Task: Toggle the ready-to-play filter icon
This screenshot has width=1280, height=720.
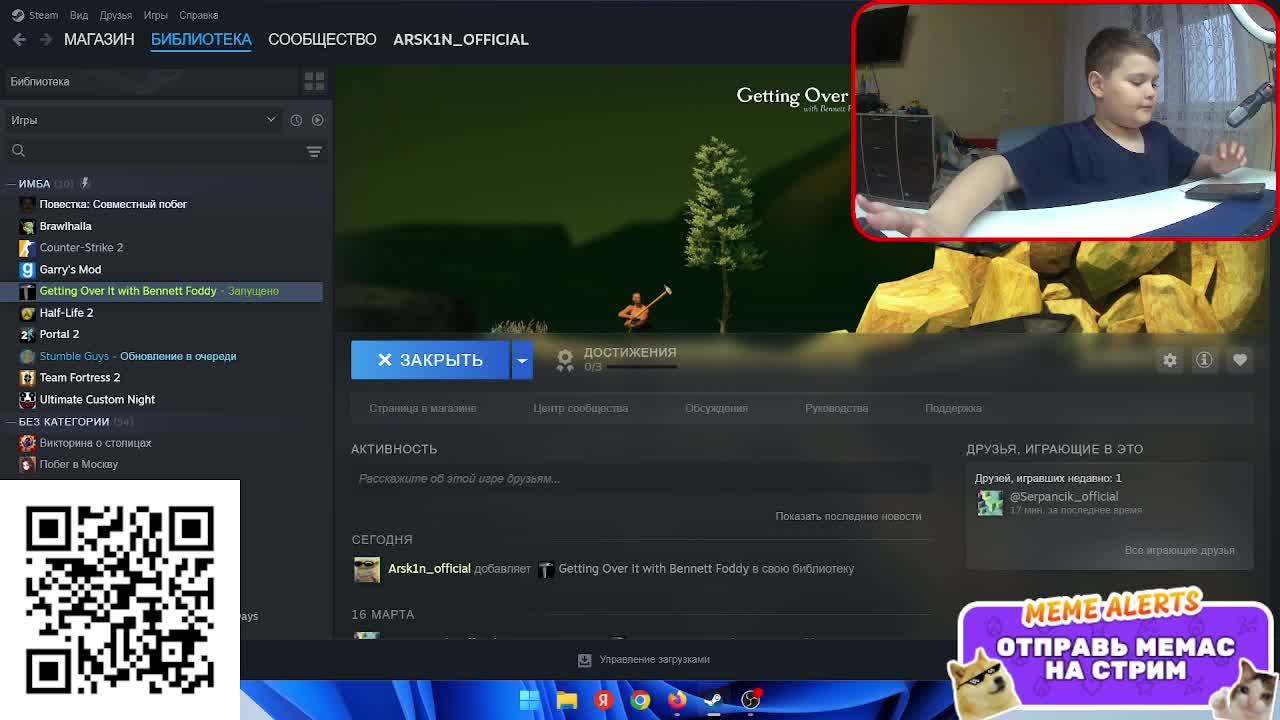Action: (317, 120)
